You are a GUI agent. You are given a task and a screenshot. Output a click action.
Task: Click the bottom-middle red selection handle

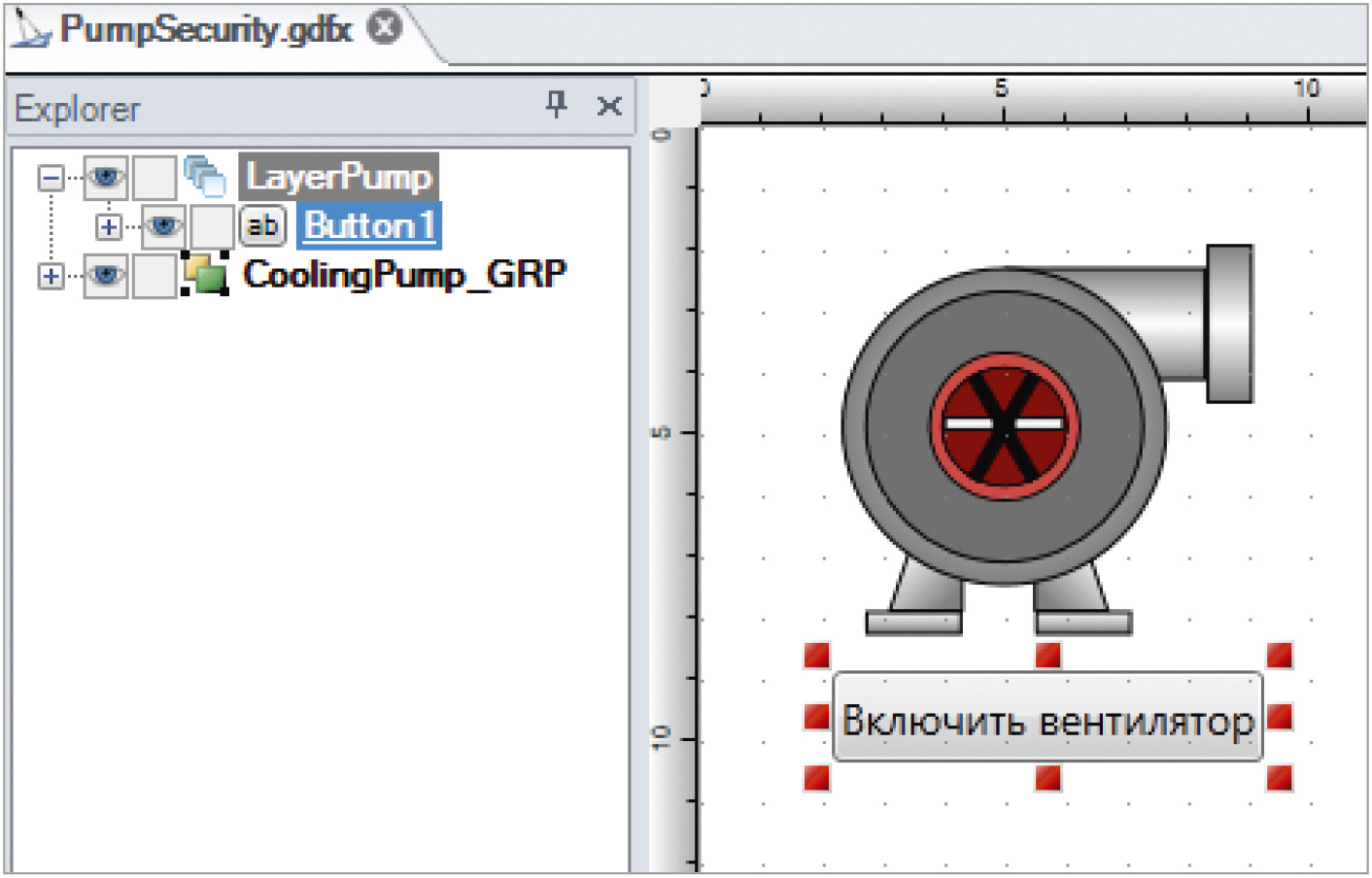coord(1048,778)
